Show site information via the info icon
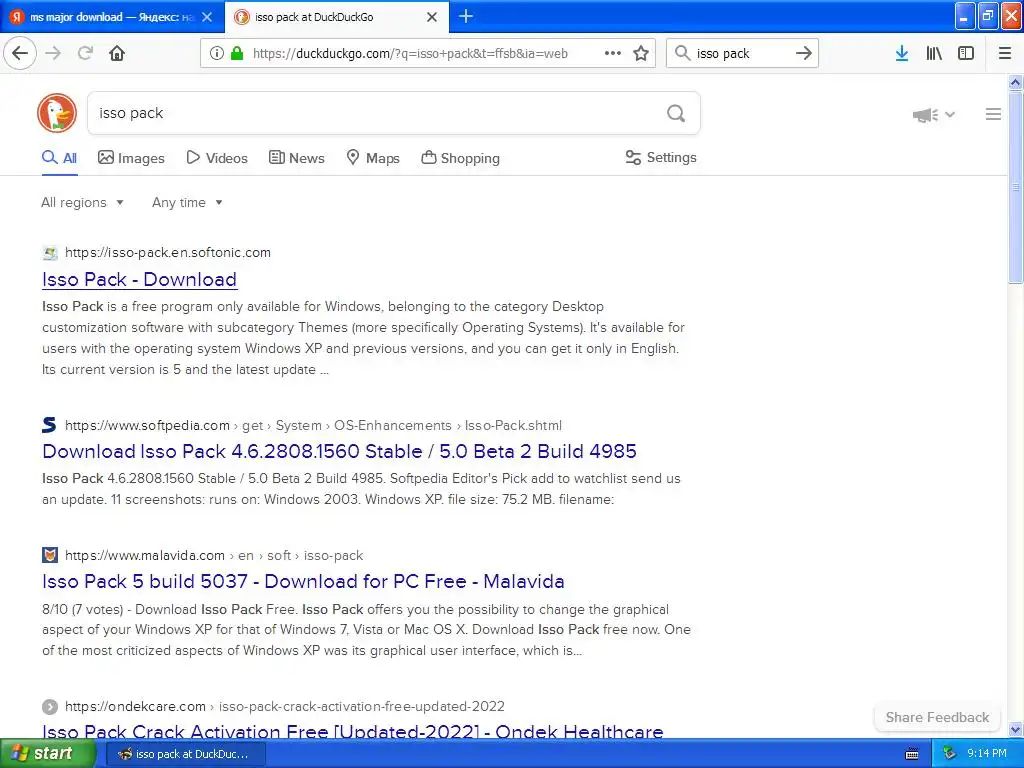This screenshot has width=1024, height=768. [x=216, y=53]
